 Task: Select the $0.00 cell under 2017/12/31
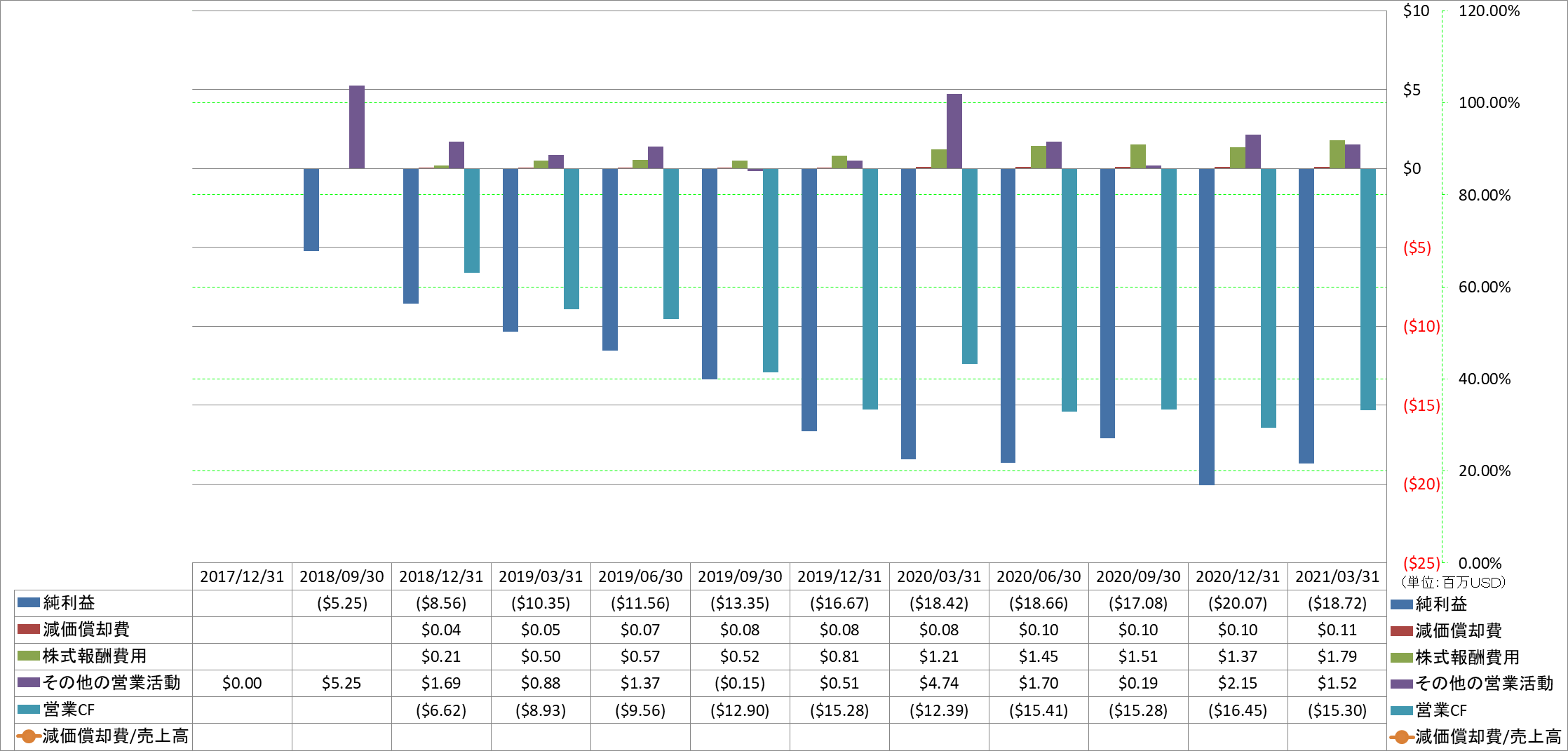click(x=242, y=683)
